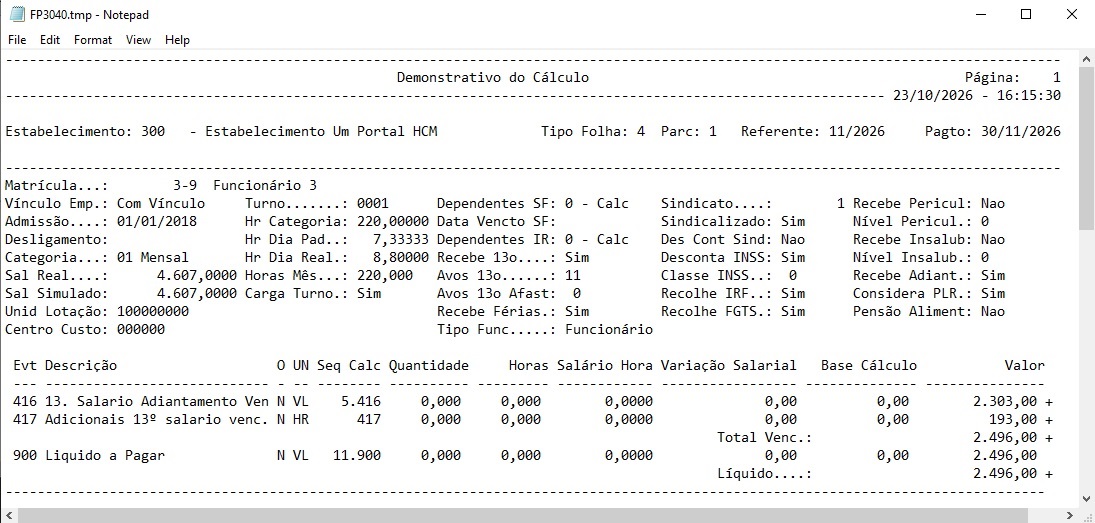Click the horizontal scrollbar left arrow
Screen dimensions: 1095x523
coord(8,515)
